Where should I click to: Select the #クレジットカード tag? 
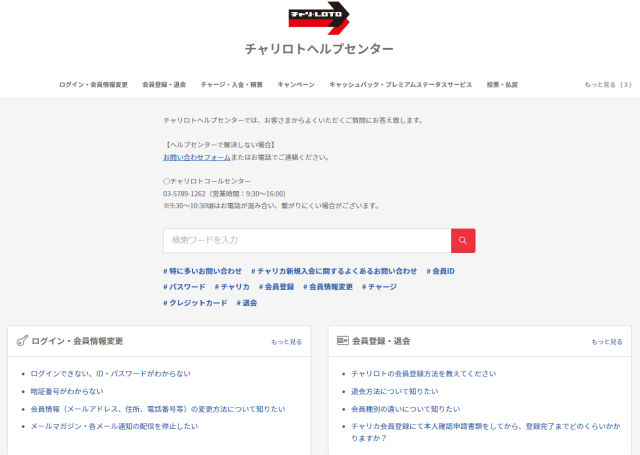tap(195, 303)
